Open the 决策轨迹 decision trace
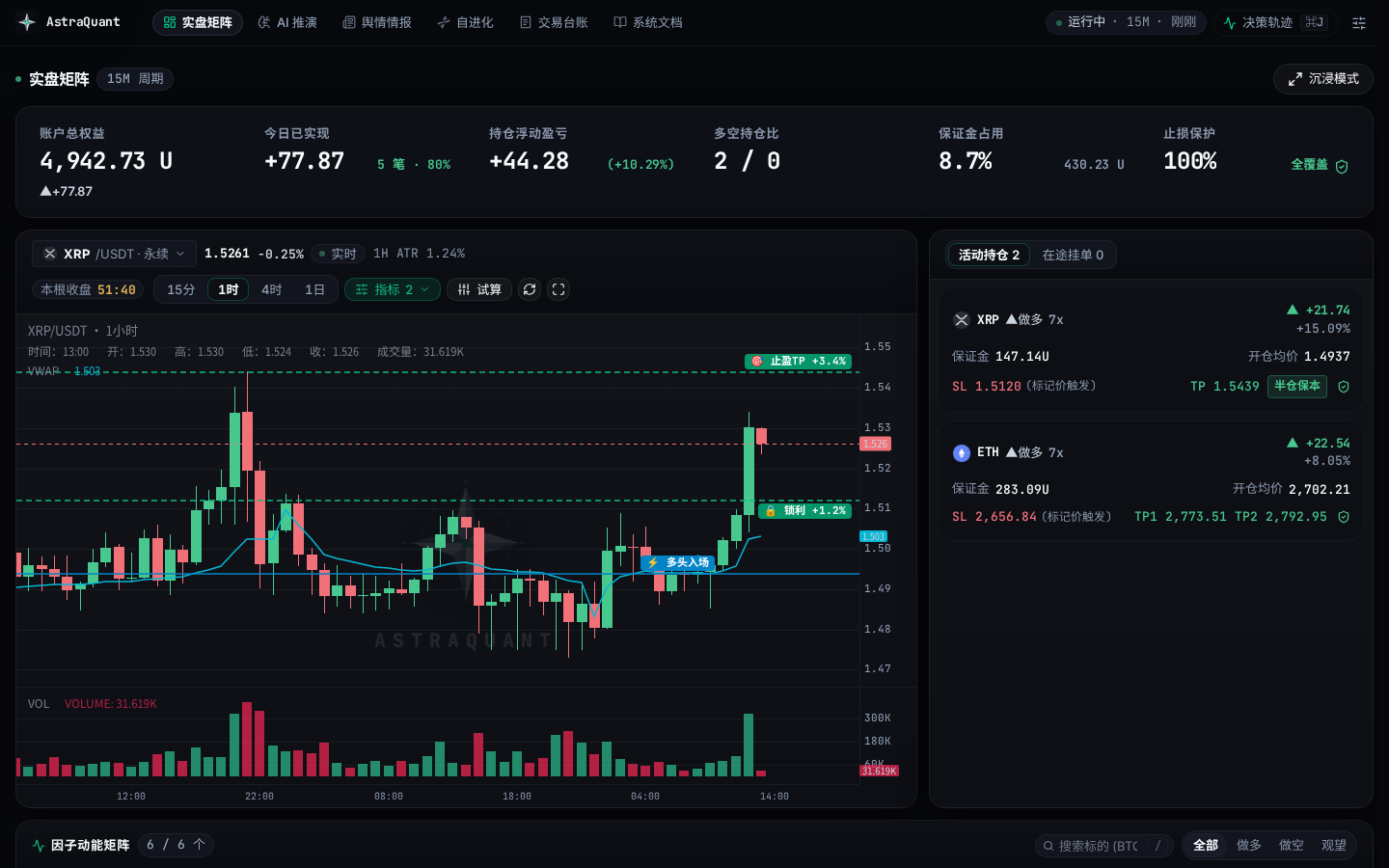This screenshot has height=868, width=1389. pos(1273,22)
